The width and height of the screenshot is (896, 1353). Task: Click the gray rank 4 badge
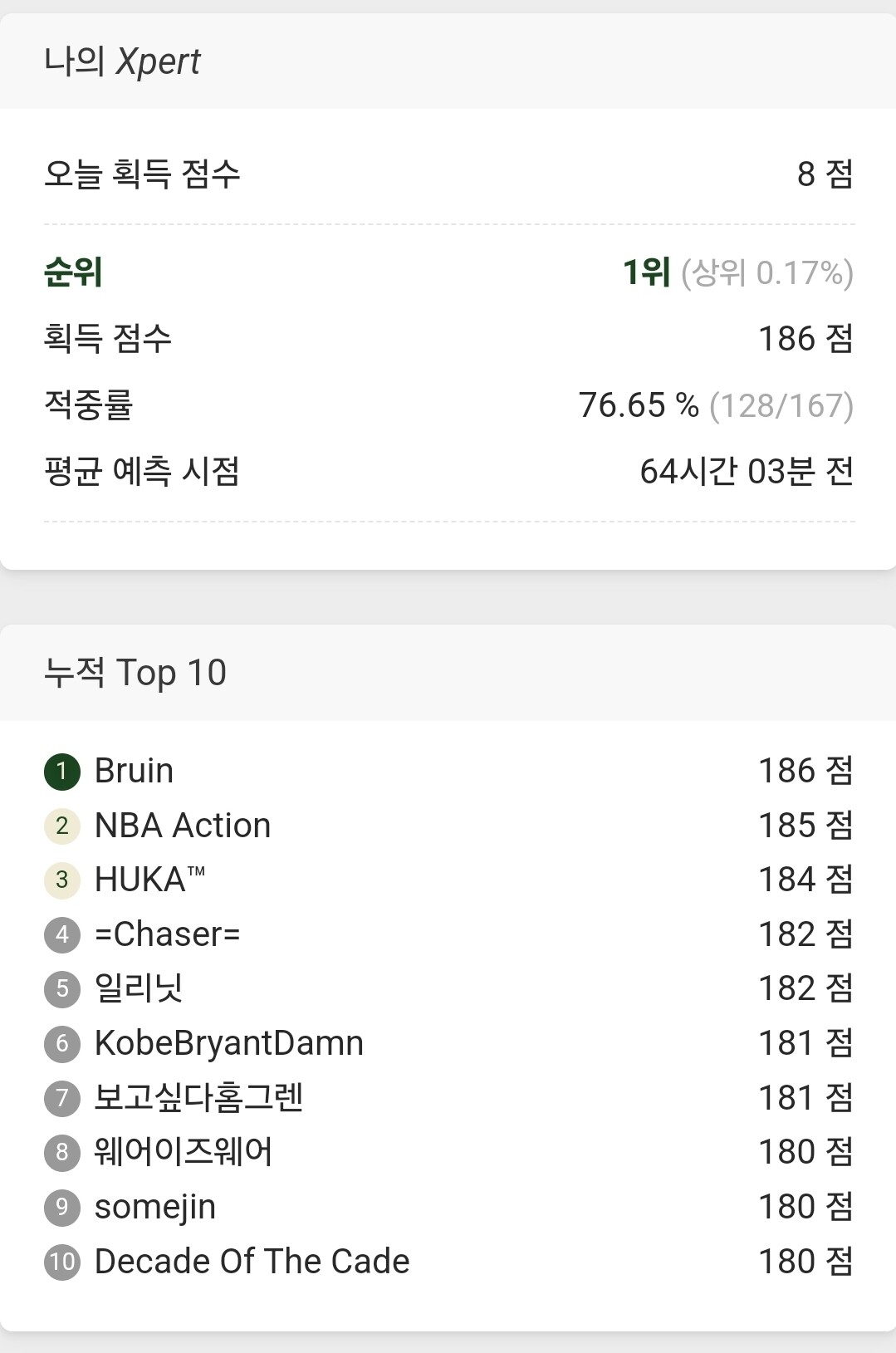coord(61,935)
